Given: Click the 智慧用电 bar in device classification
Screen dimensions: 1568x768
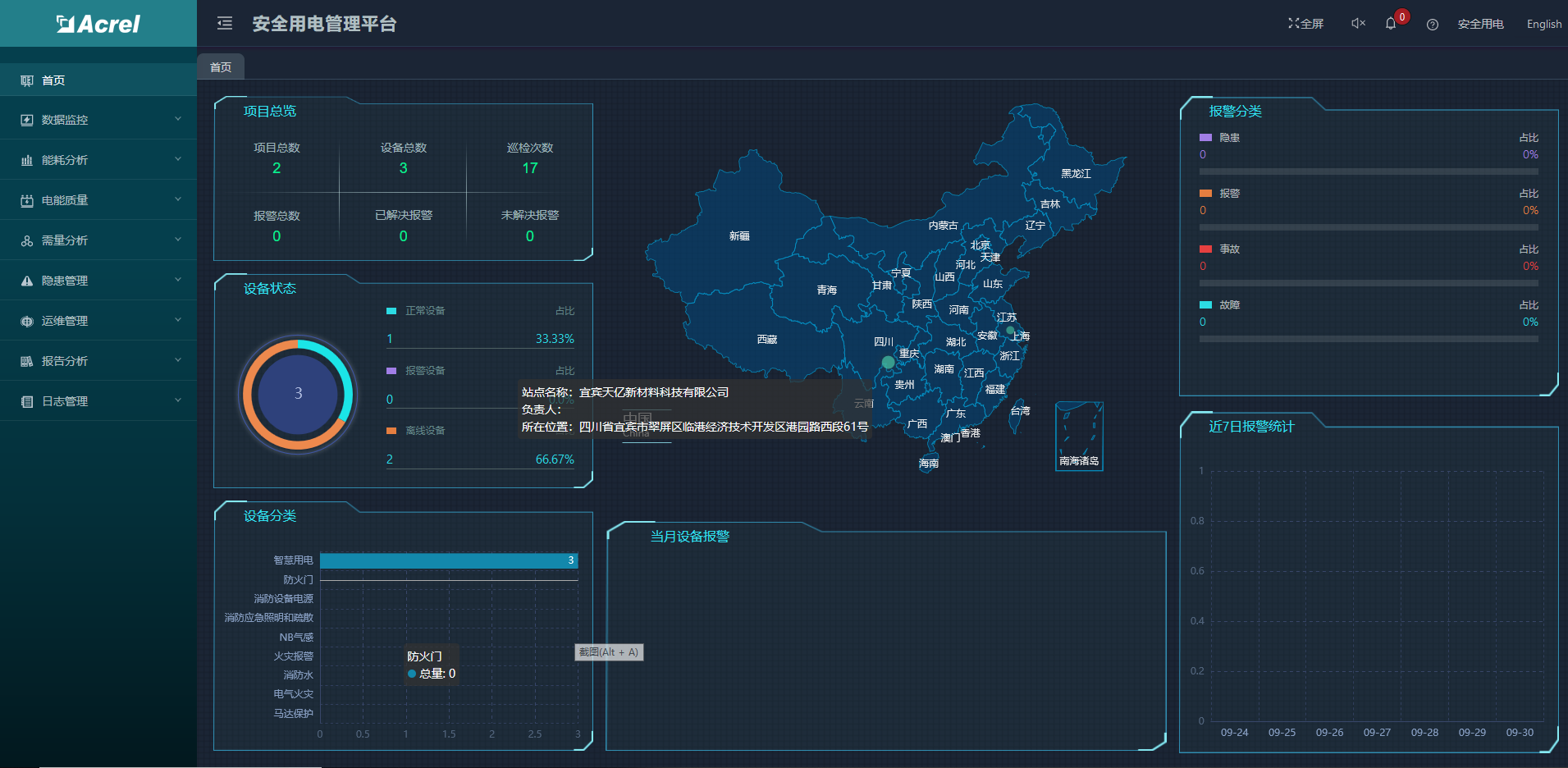Looking at the screenshot, I should click(x=448, y=560).
